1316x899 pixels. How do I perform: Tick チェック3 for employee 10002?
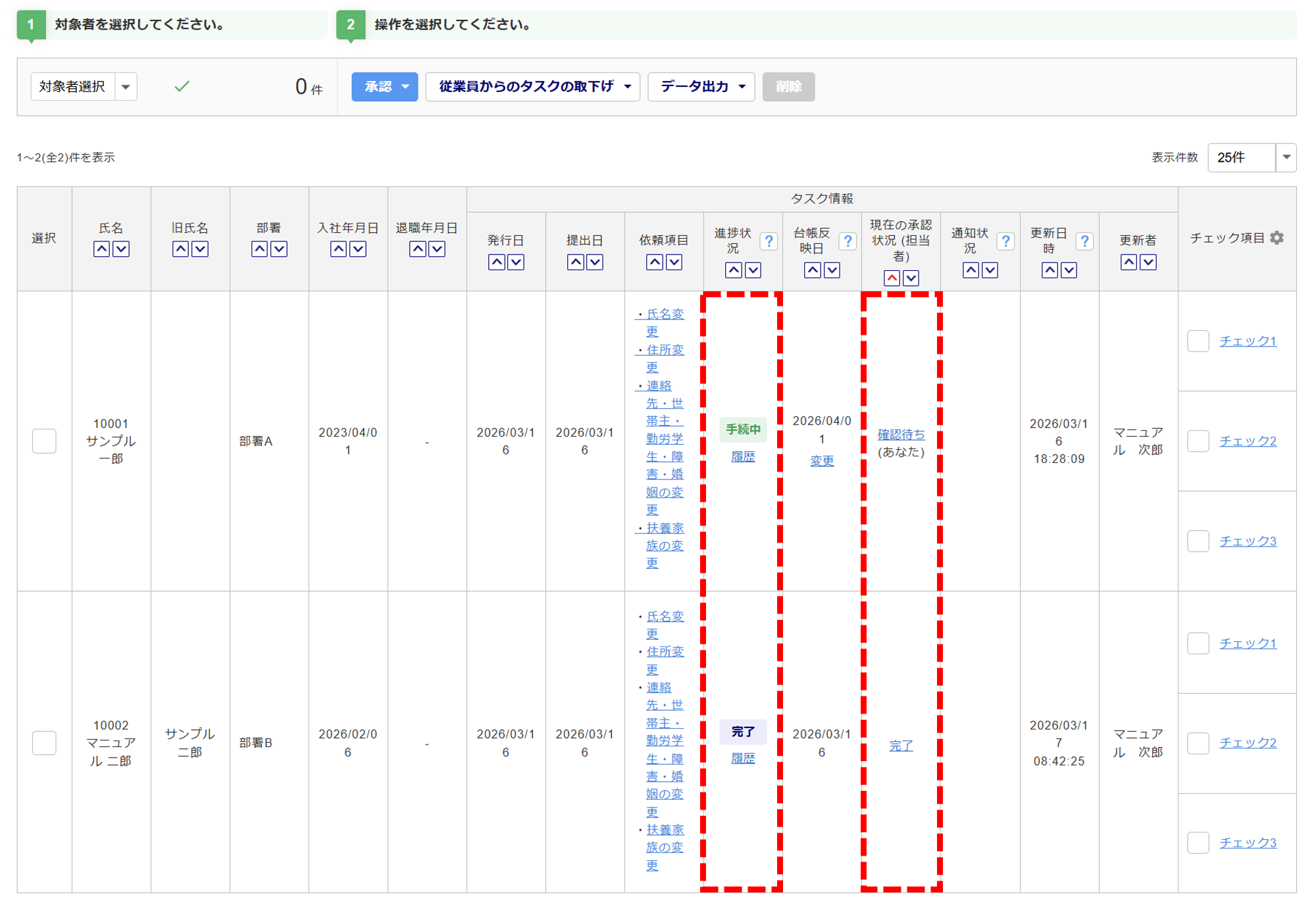1198,842
